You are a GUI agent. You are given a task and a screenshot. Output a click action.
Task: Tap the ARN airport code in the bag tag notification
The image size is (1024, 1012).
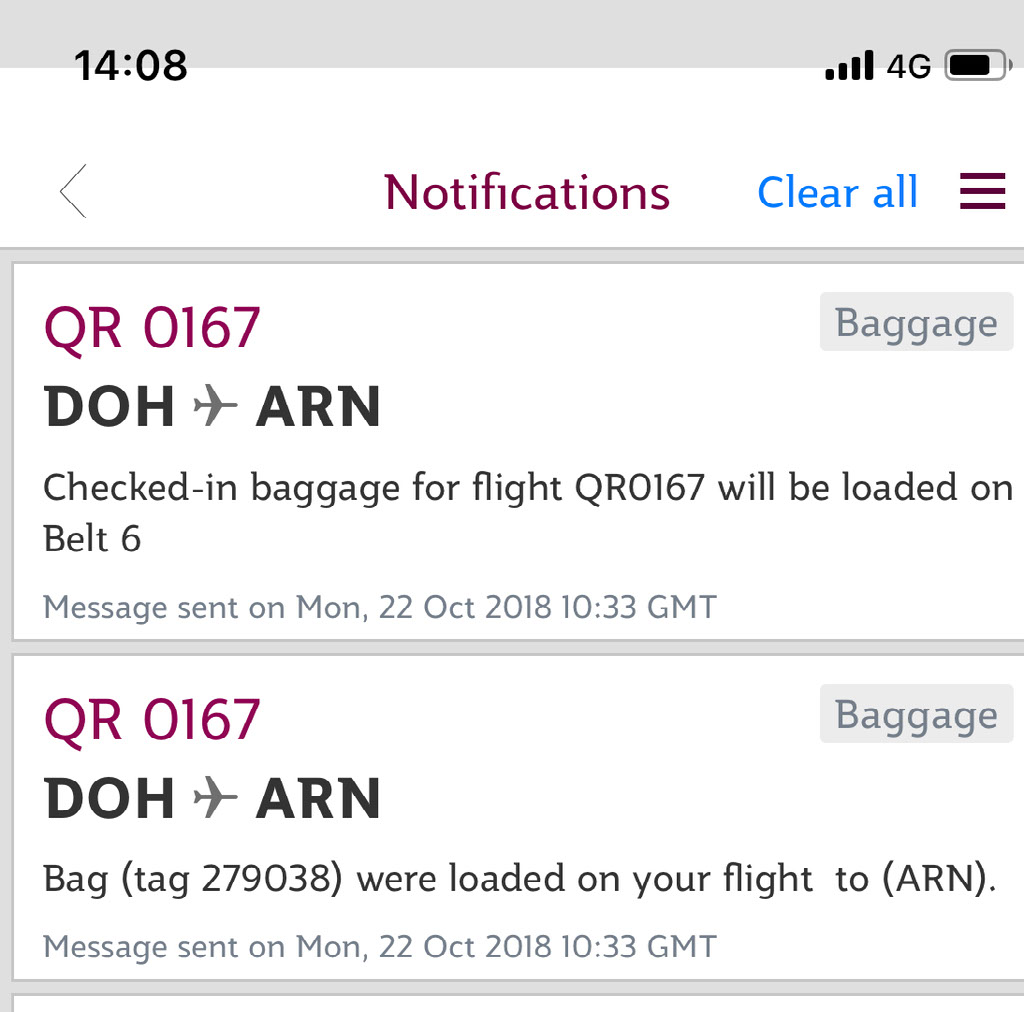coord(318,799)
